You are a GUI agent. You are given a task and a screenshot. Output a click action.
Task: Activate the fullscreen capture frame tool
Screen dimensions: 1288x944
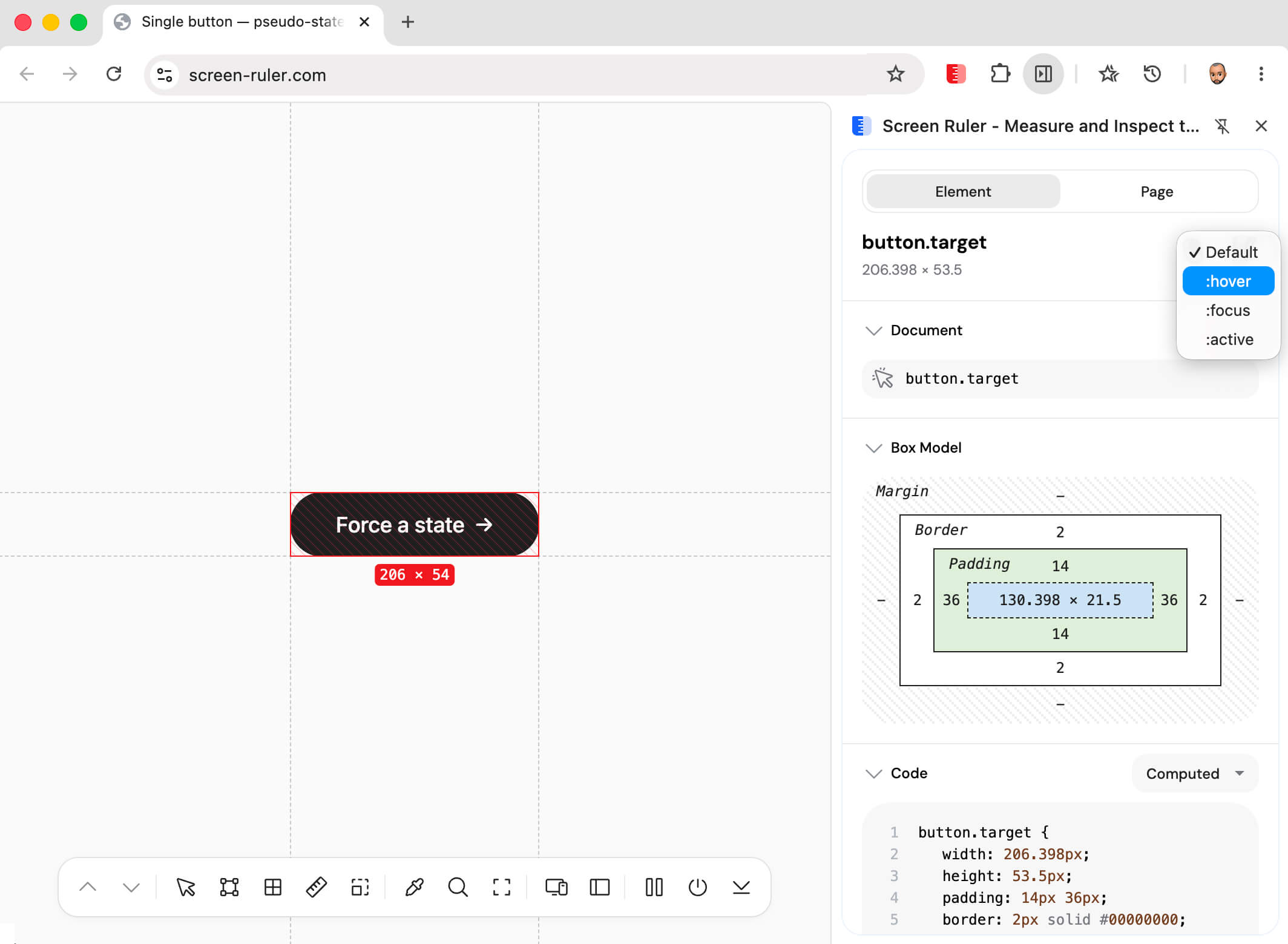click(502, 887)
